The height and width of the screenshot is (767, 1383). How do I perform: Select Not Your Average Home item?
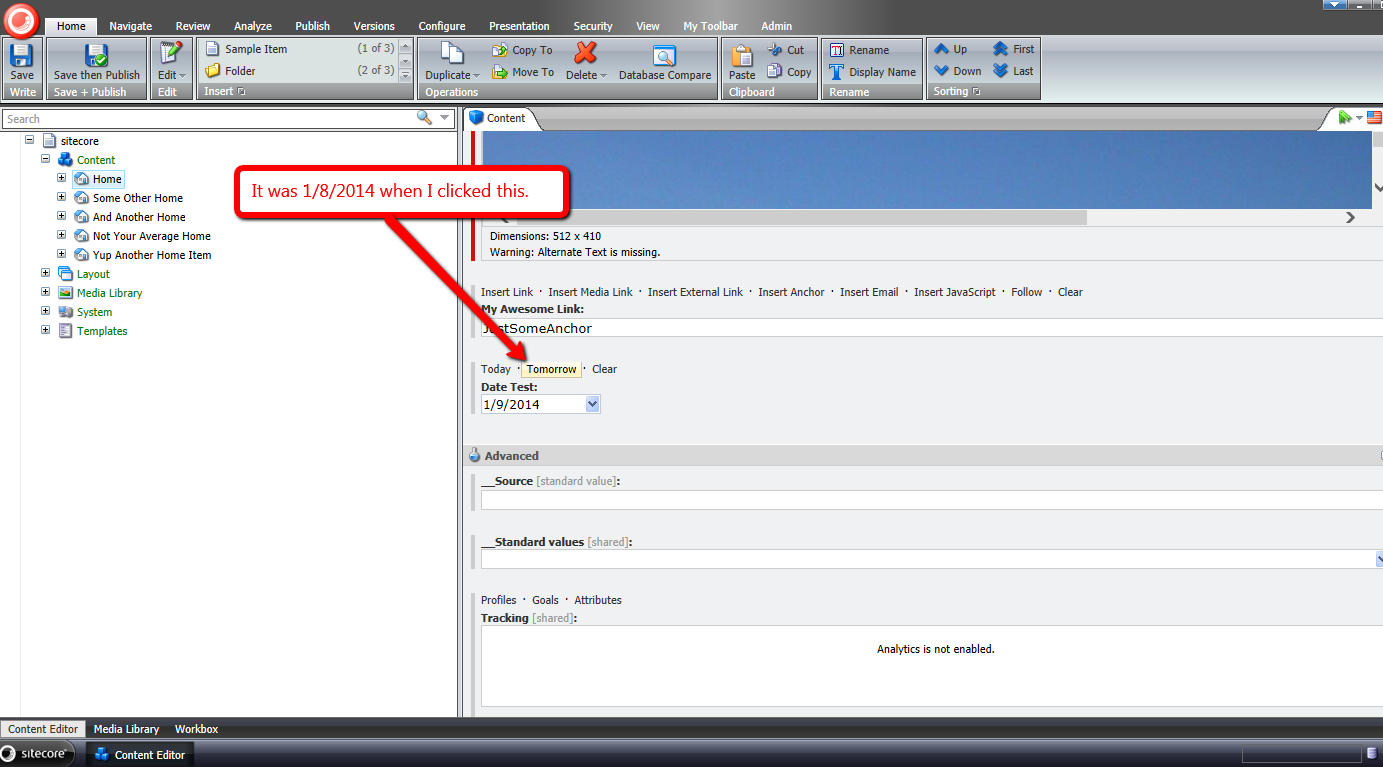pos(151,236)
